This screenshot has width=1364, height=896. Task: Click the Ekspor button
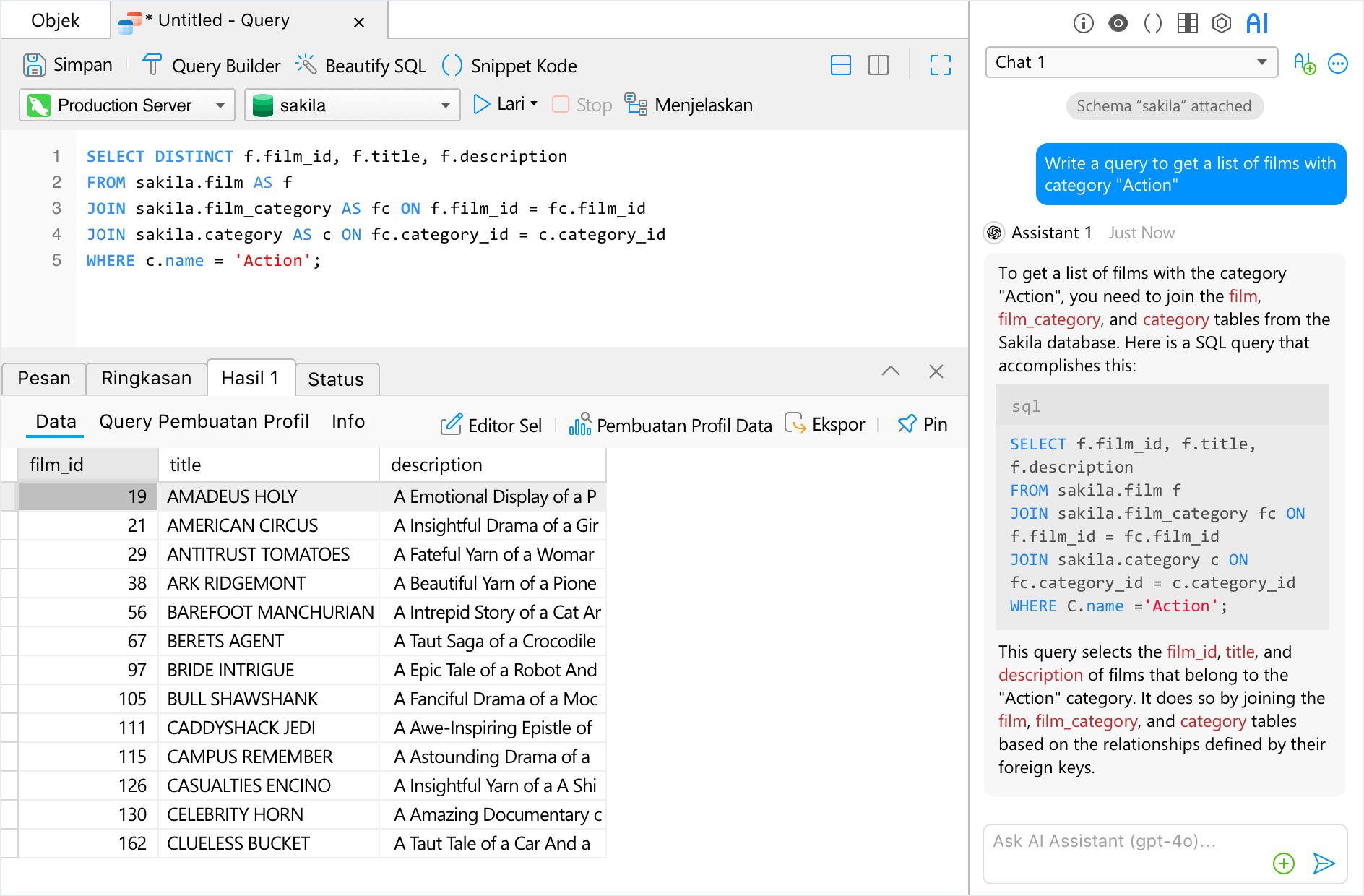(x=825, y=425)
